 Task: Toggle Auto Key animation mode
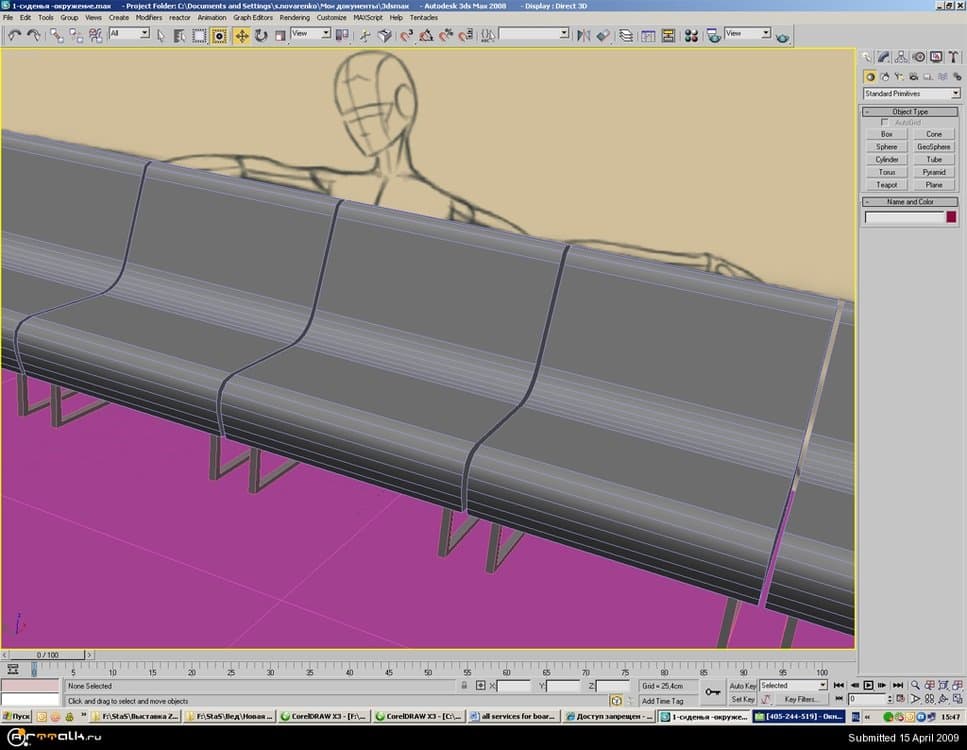click(742, 686)
